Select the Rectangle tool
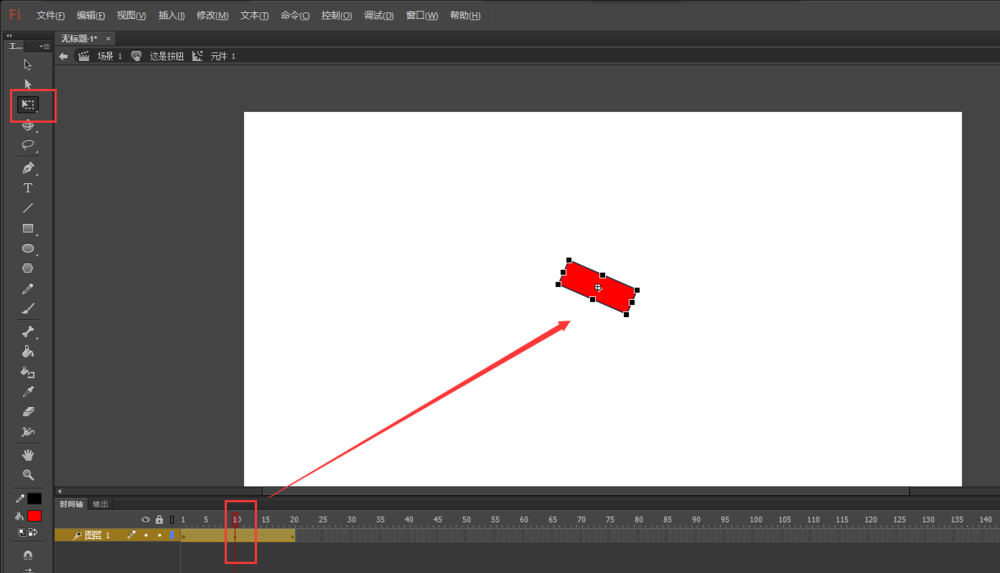This screenshot has height=573, width=1000. coord(27,228)
